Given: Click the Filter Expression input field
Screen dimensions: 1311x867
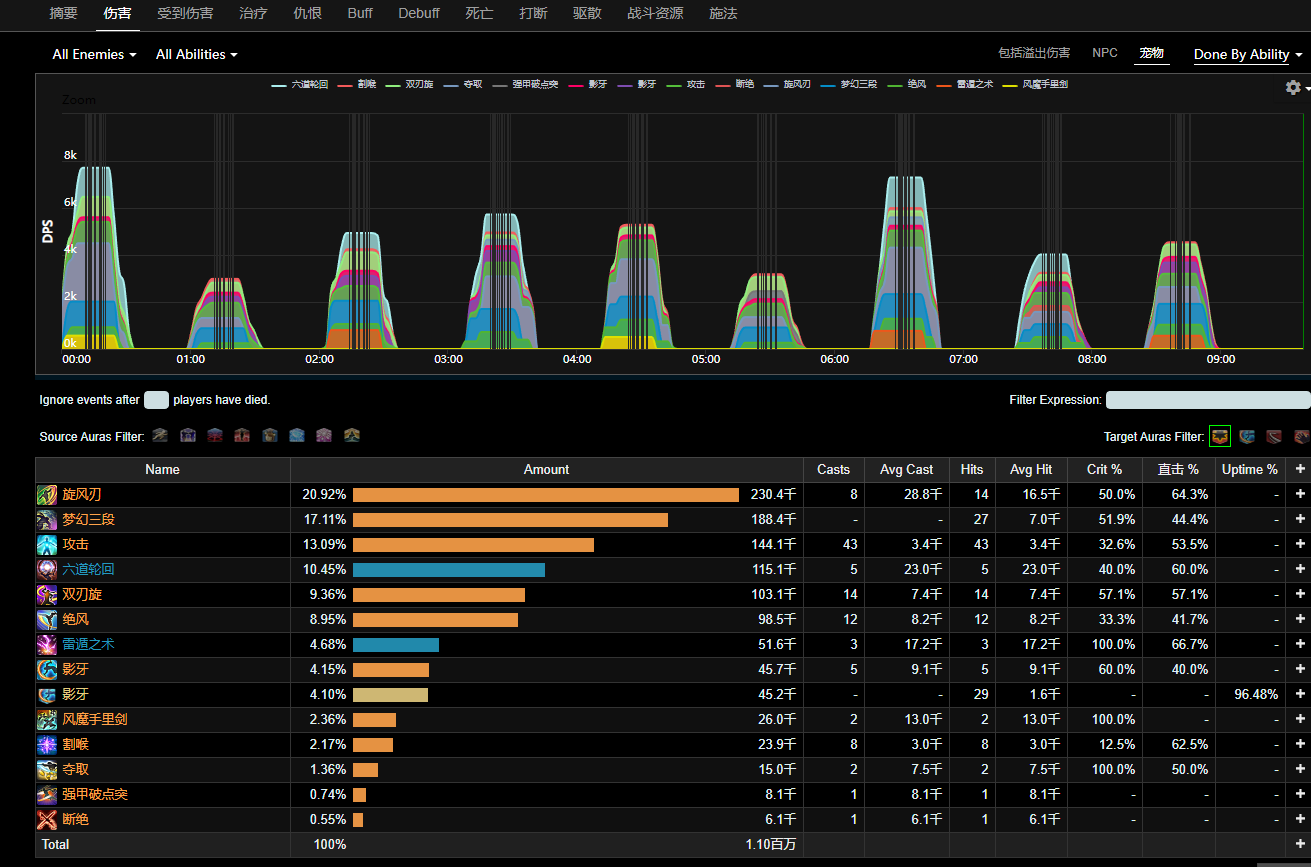Looking at the screenshot, I should coord(1207,400).
